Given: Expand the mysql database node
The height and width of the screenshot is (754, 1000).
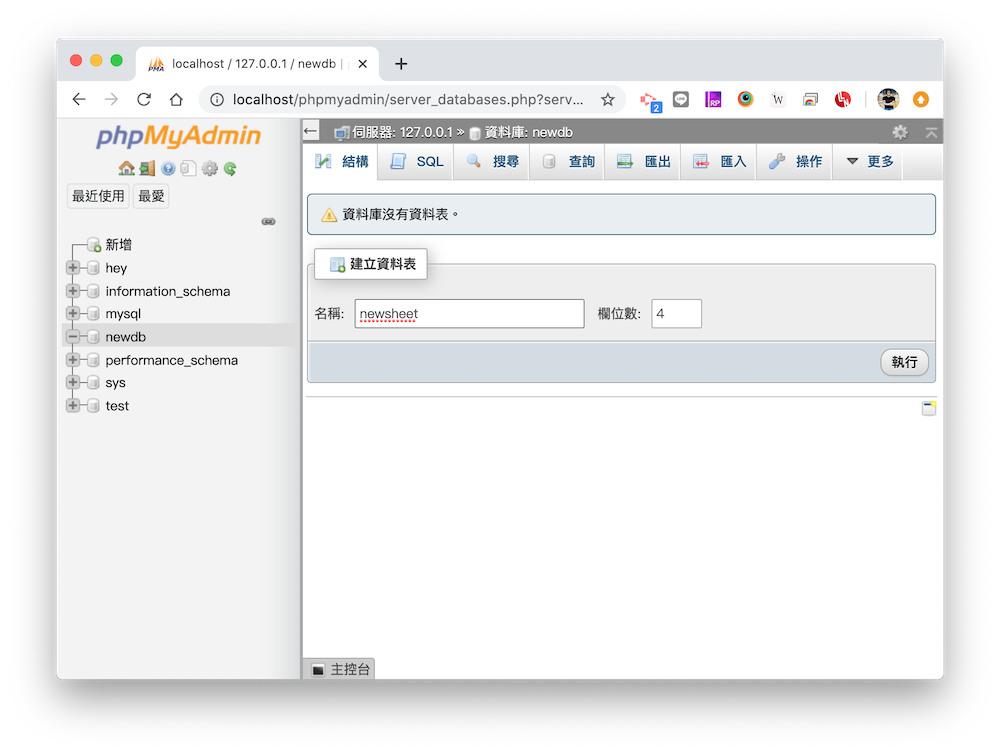Looking at the screenshot, I should tap(73, 313).
